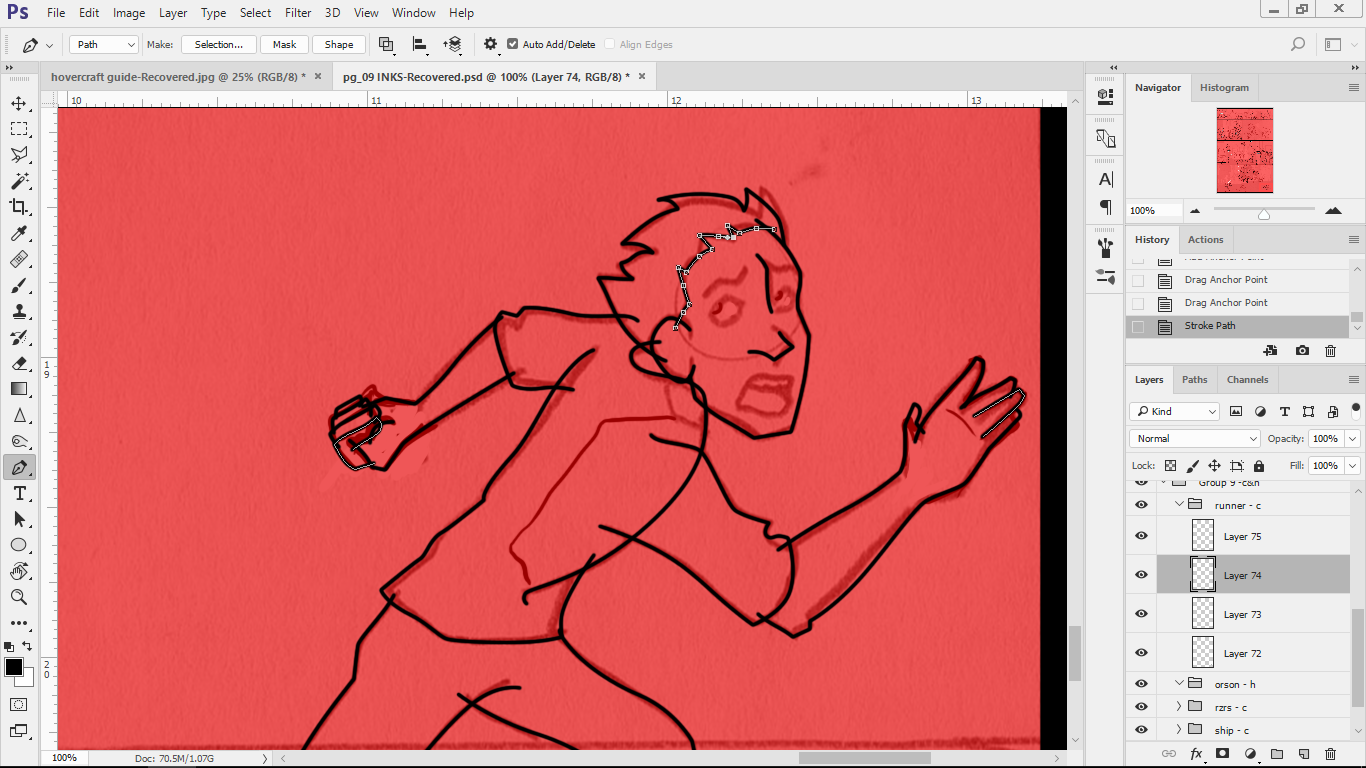This screenshot has width=1366, height=768.
Task: Expand the ship - c layer group
Action: click(x=1179, y=730)
